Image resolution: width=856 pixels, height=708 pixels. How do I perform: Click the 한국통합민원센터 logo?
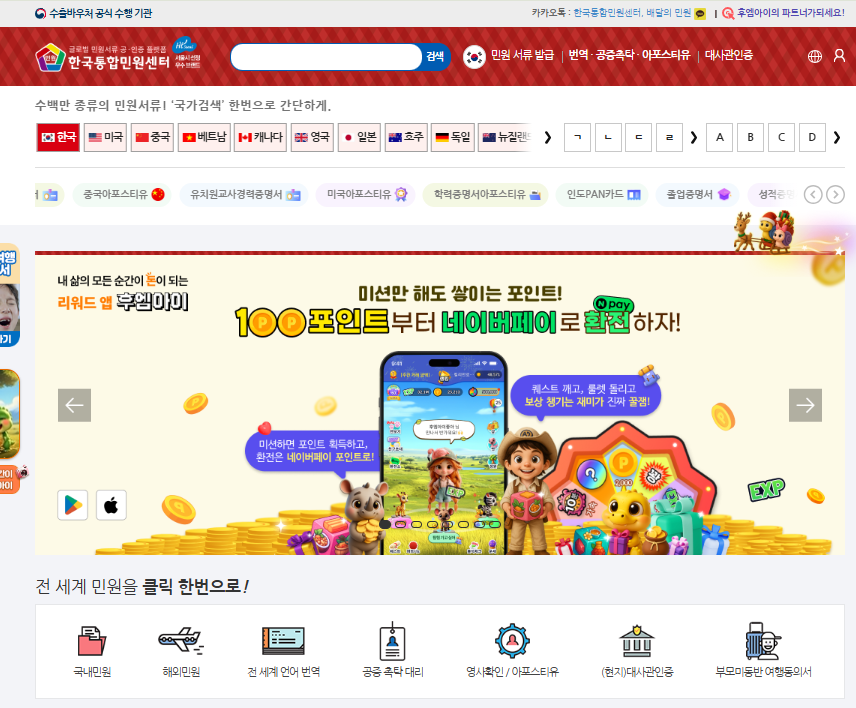103,57
